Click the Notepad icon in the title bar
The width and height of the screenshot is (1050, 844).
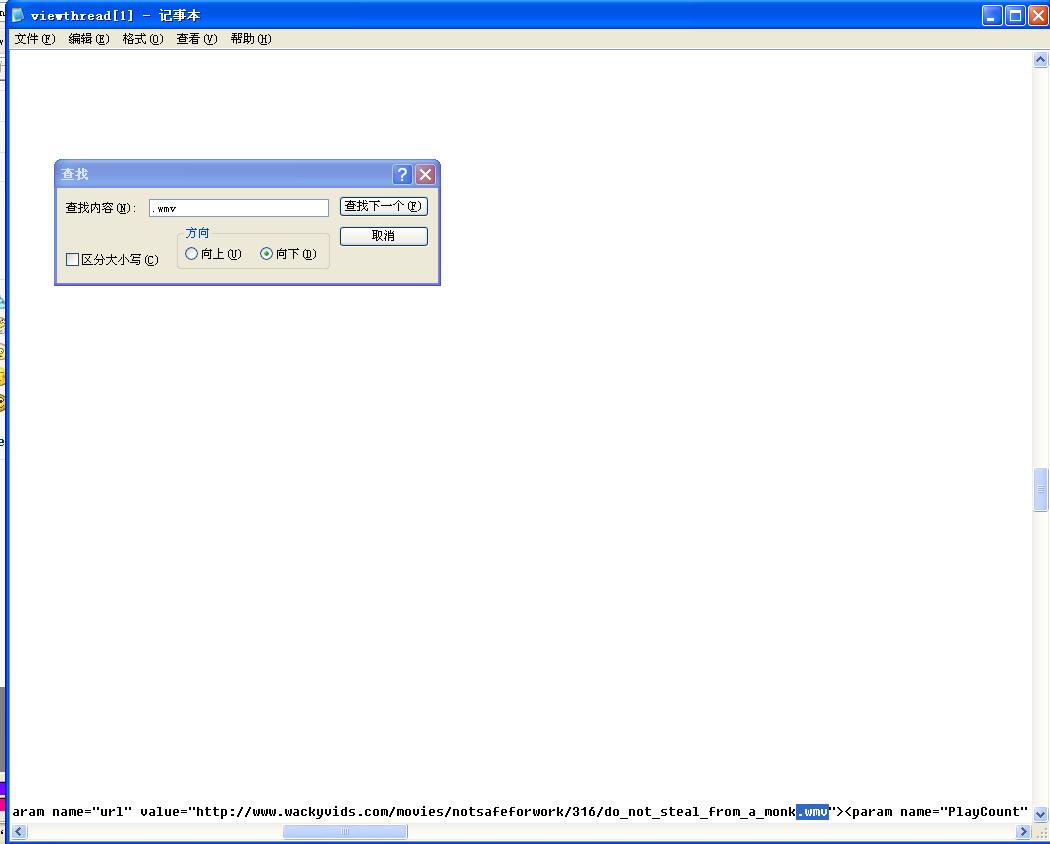[x=17, y=15]
